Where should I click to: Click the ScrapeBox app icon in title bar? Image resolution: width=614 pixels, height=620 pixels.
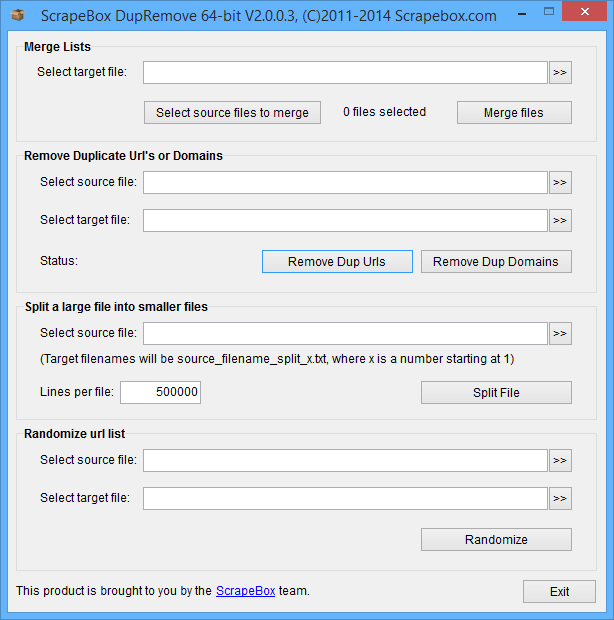(x=17, y=15)
